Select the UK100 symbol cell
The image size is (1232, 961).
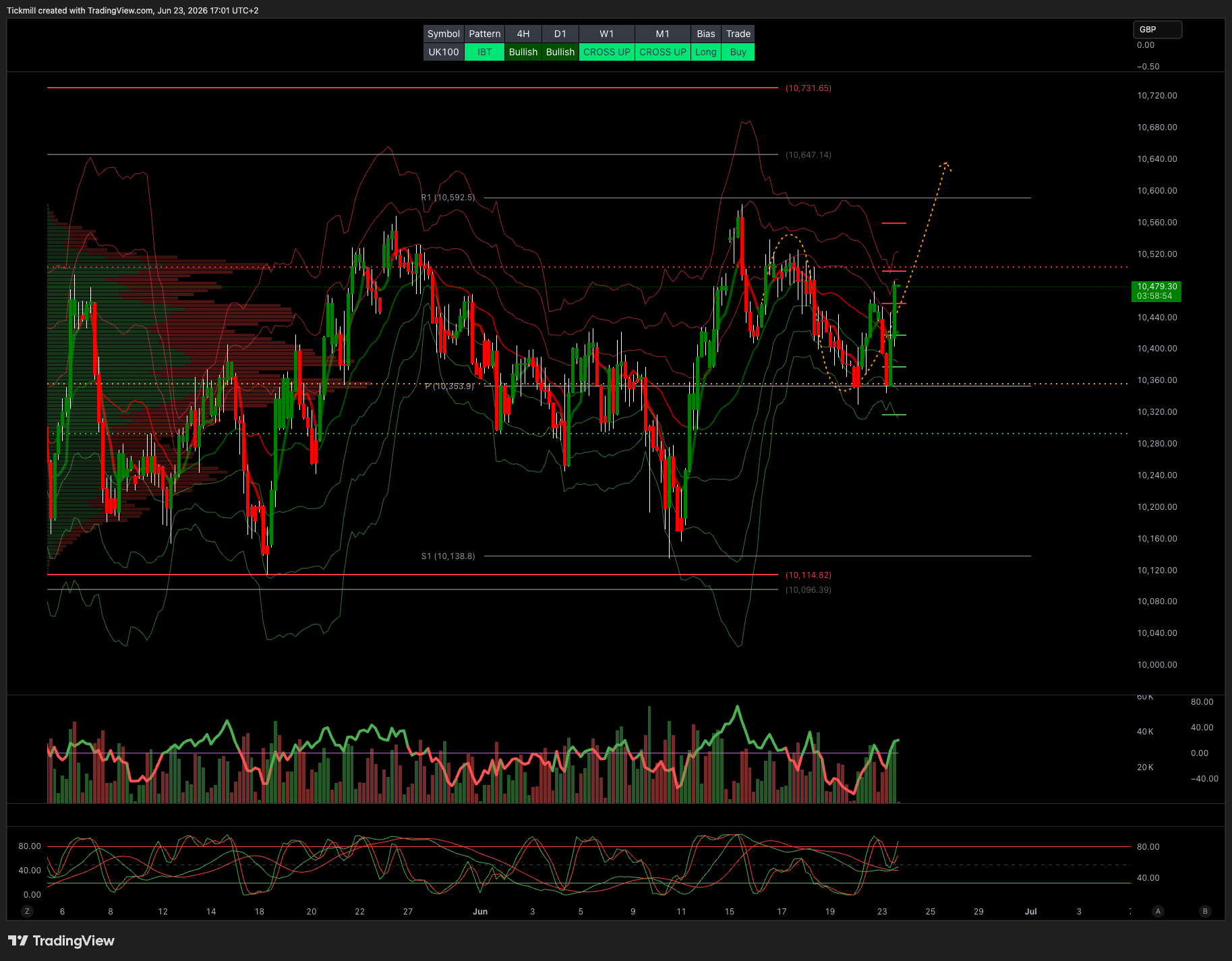(x=444, y=52)
